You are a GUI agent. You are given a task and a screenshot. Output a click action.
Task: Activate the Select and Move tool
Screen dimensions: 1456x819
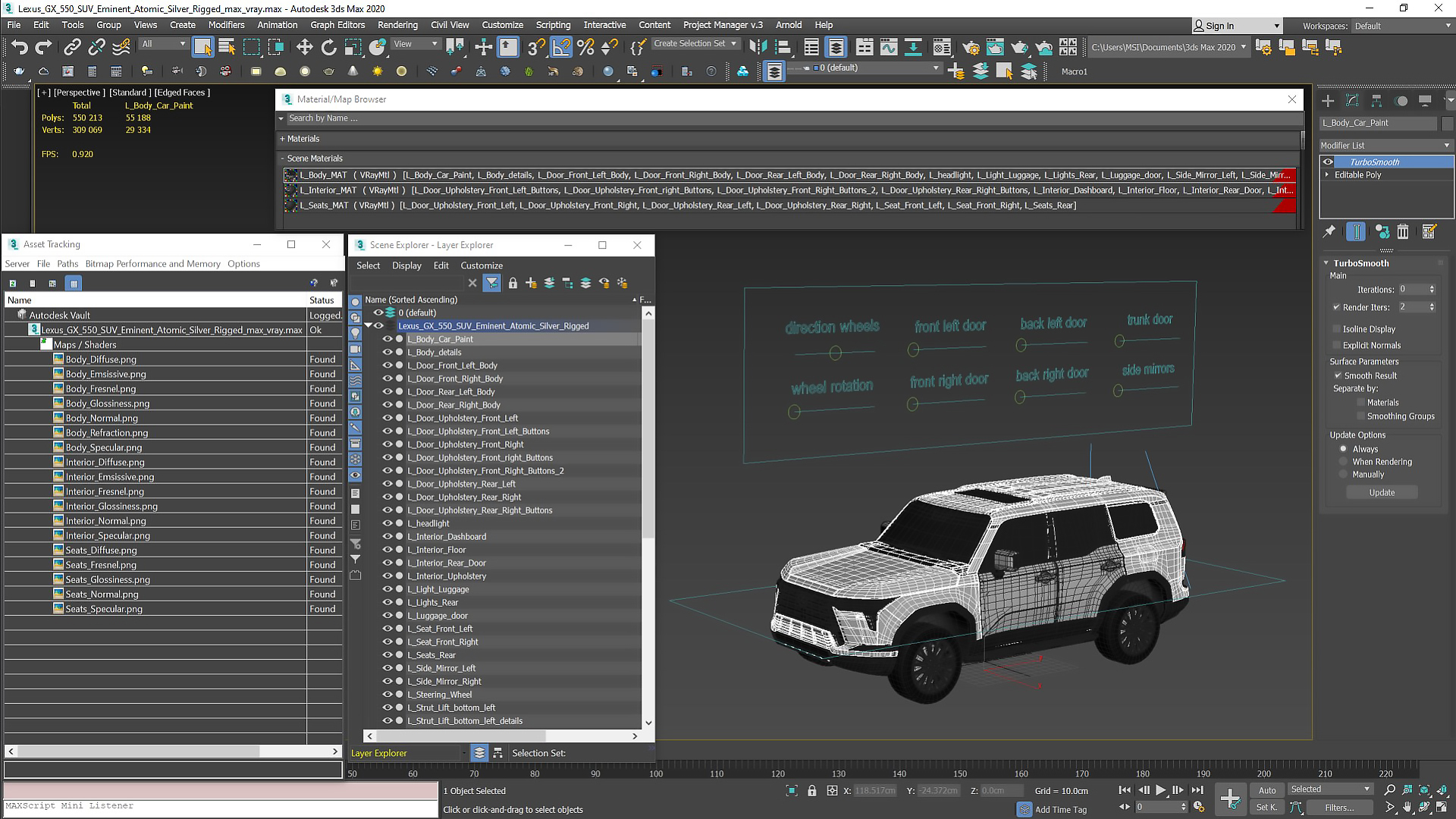(x=304, y=47)
